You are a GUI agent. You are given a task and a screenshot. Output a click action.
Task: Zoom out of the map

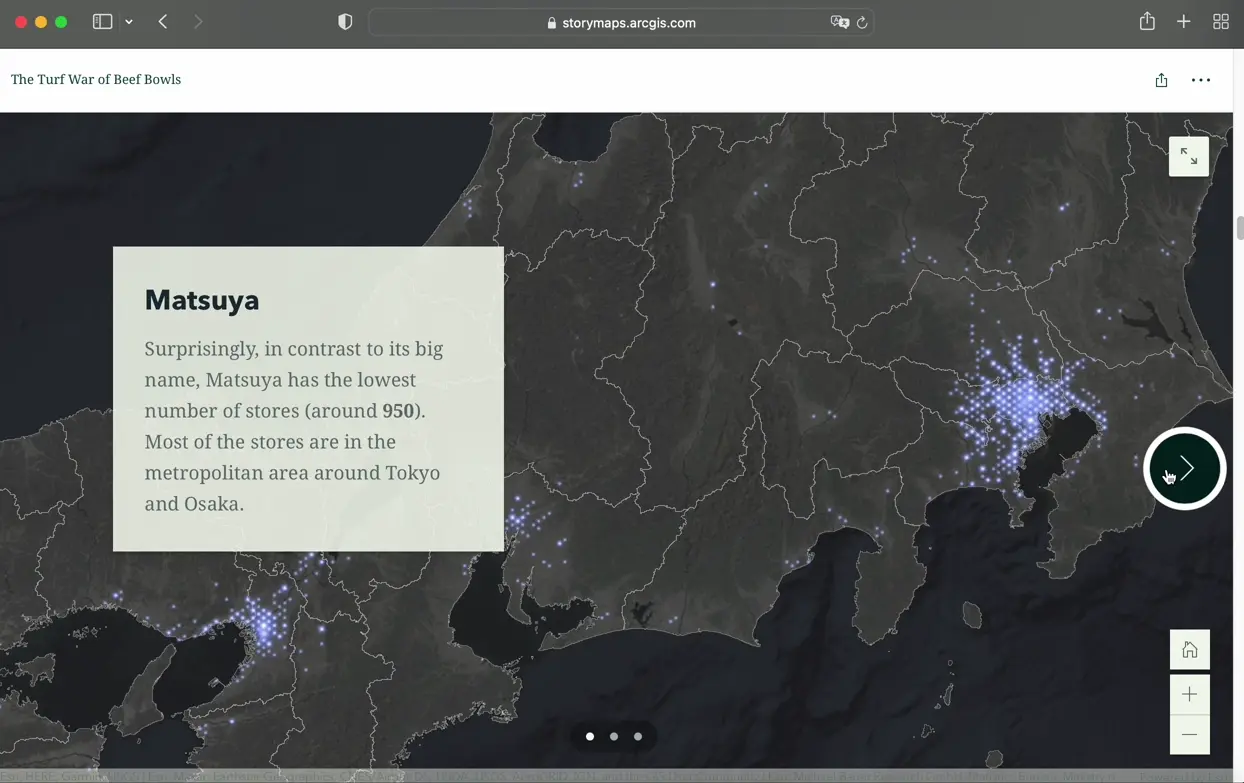pyautogui.click(x=1190, y=735)
